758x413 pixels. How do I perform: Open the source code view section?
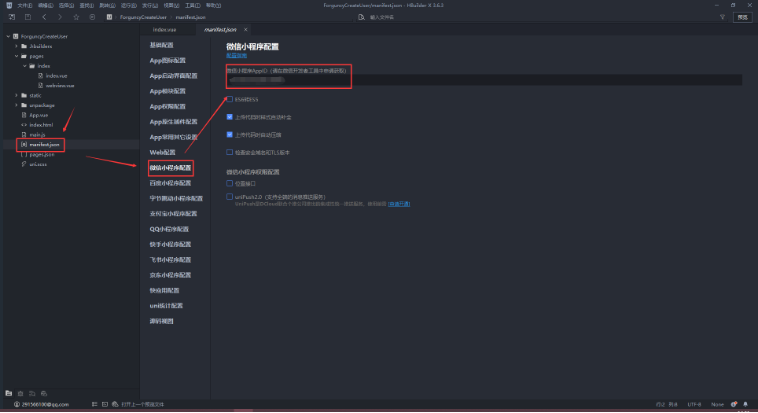tap(161, 321)
